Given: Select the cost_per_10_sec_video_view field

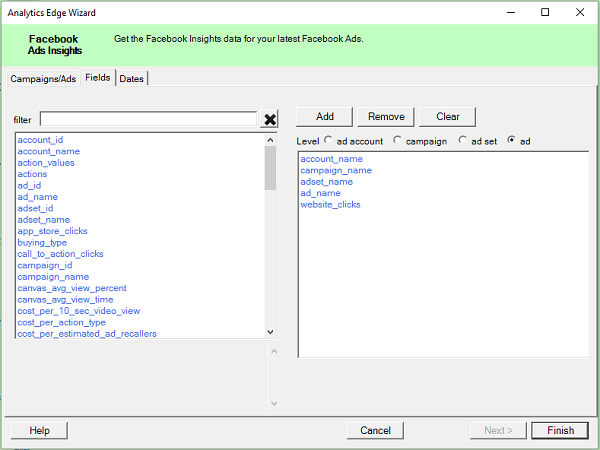Looking at the screenshot, I should pyautogui.click(x=79, y=311).
